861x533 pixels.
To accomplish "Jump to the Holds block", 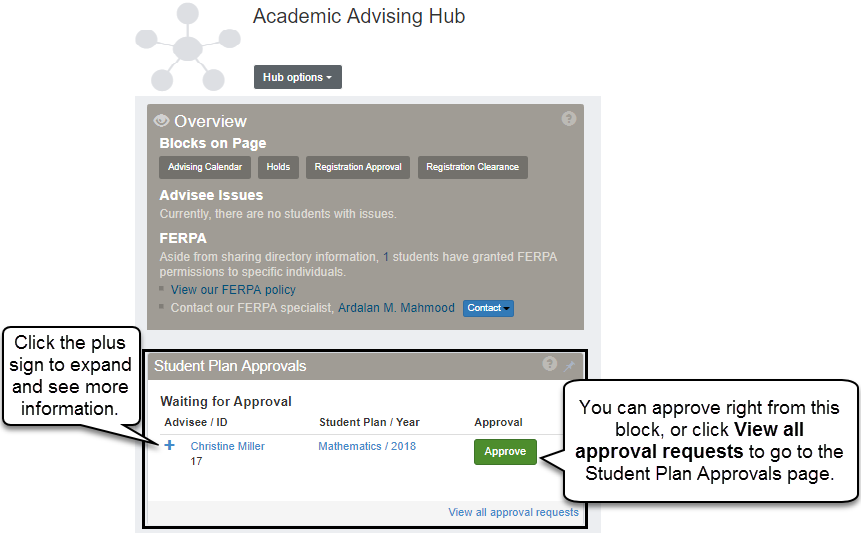I will [x=278, y=167].
